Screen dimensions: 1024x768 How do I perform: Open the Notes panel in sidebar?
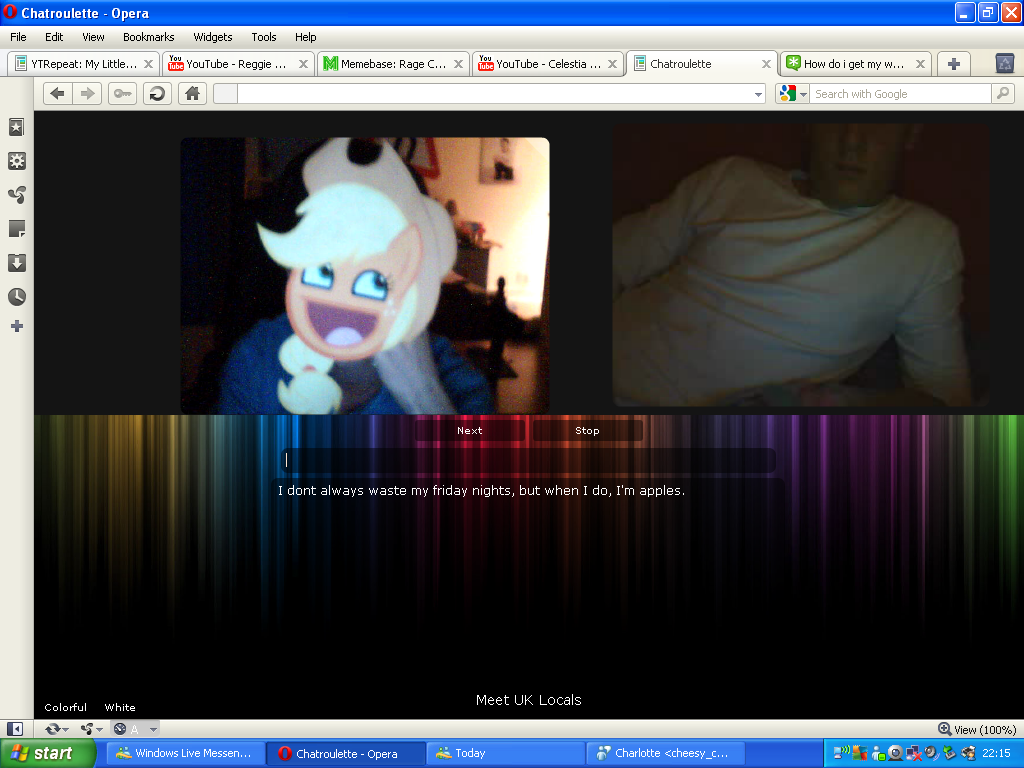coord(16,229)
